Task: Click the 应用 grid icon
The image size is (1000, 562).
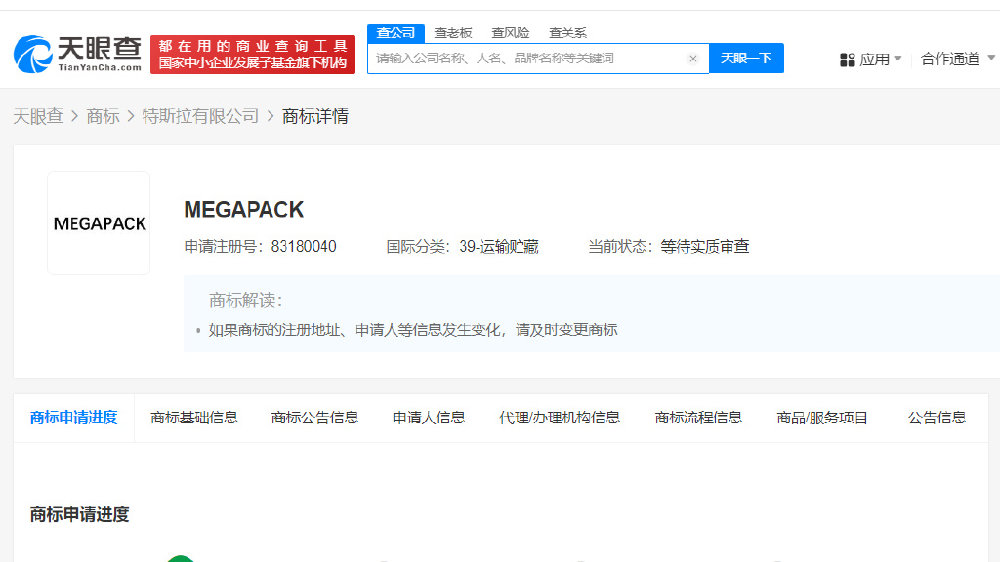Action: click(847, 59)
